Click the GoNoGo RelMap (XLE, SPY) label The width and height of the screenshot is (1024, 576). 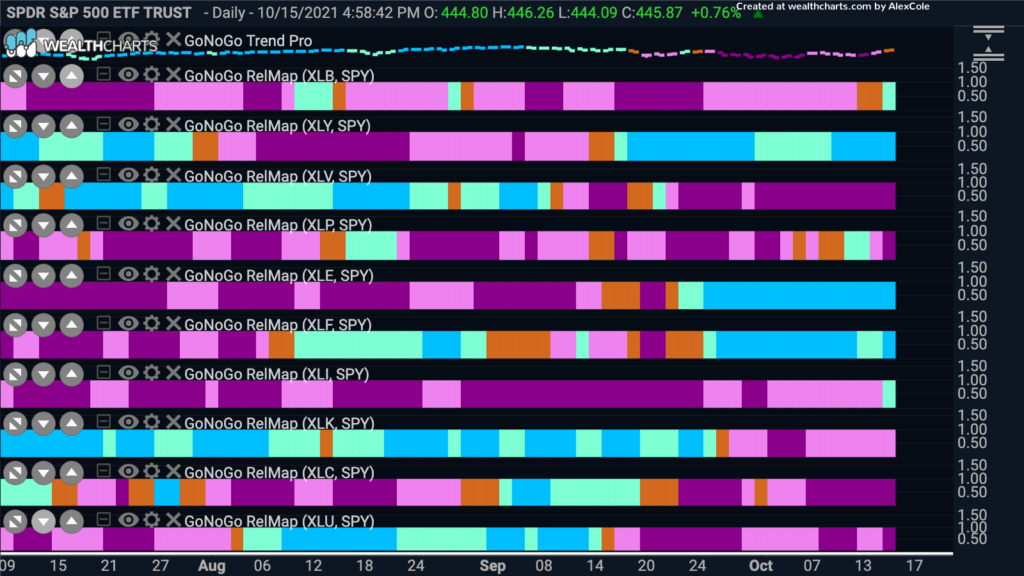[279, 276]
